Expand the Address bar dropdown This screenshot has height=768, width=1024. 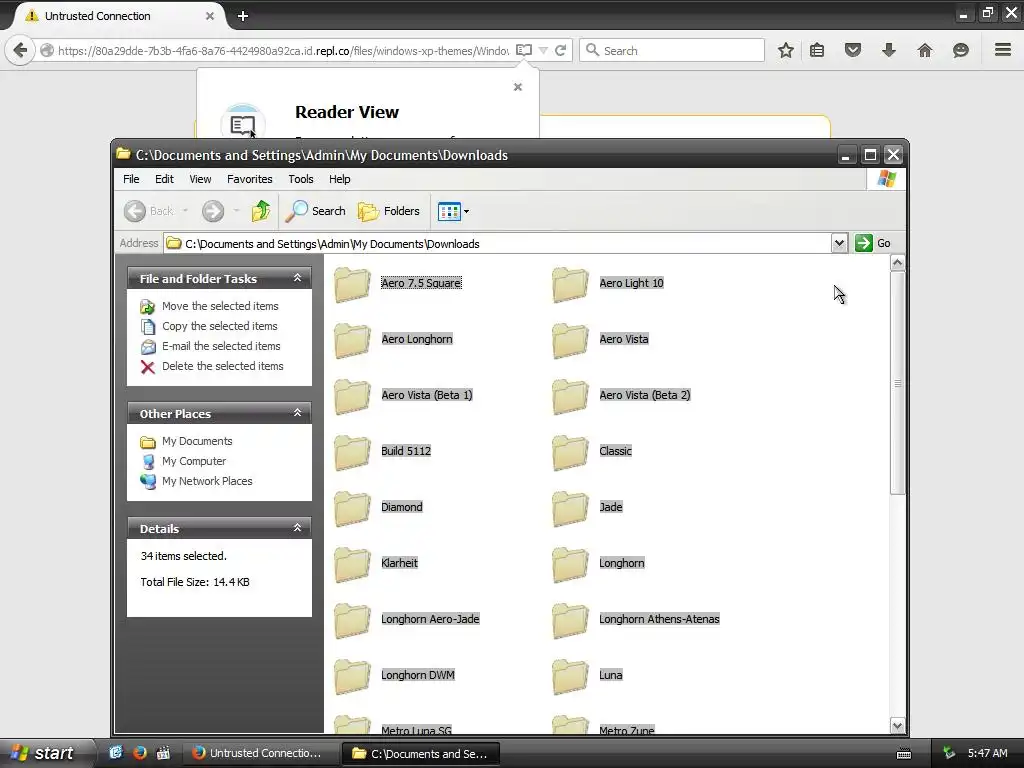coord(839,244)
